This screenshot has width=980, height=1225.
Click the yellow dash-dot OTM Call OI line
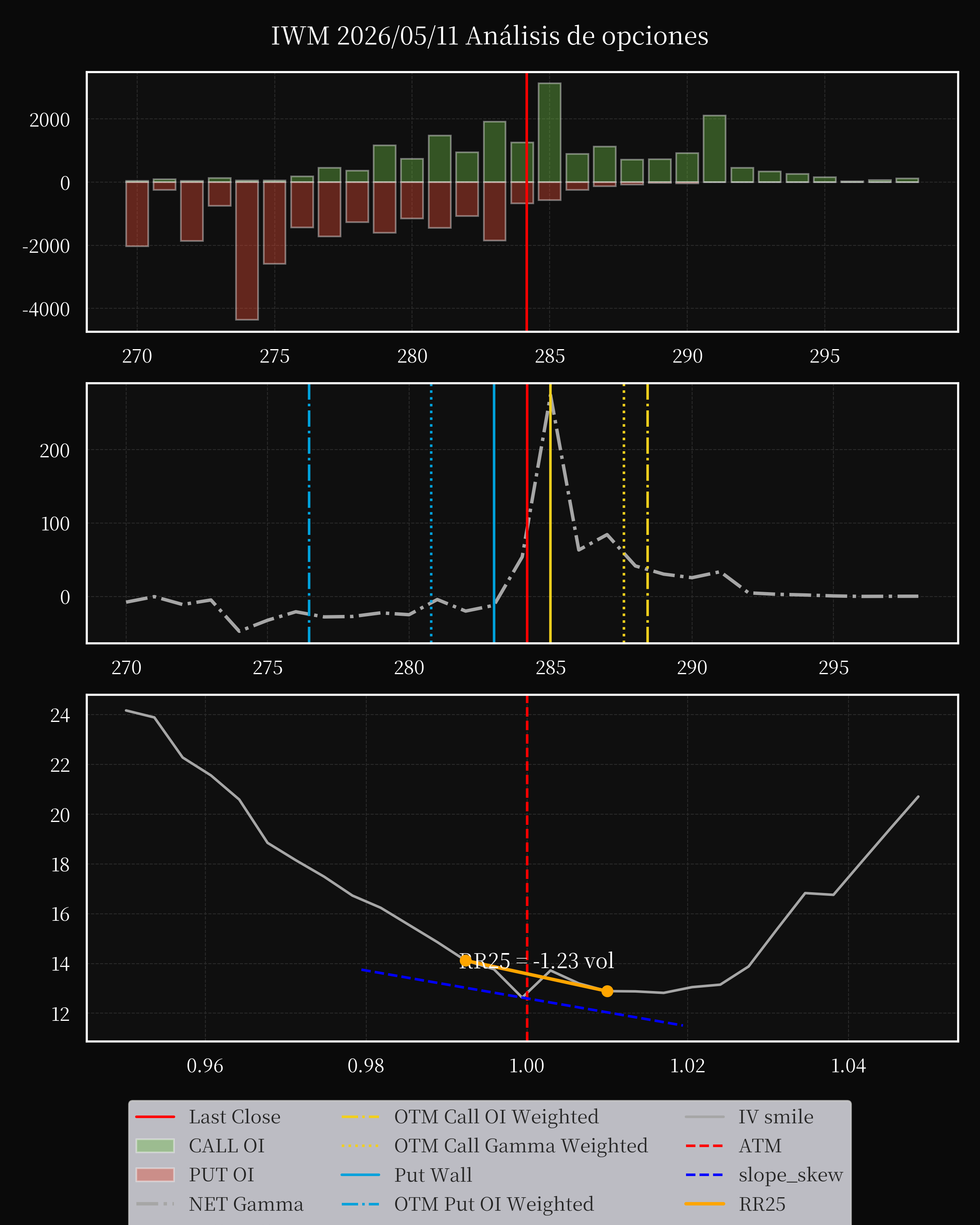tap(648, 513)
